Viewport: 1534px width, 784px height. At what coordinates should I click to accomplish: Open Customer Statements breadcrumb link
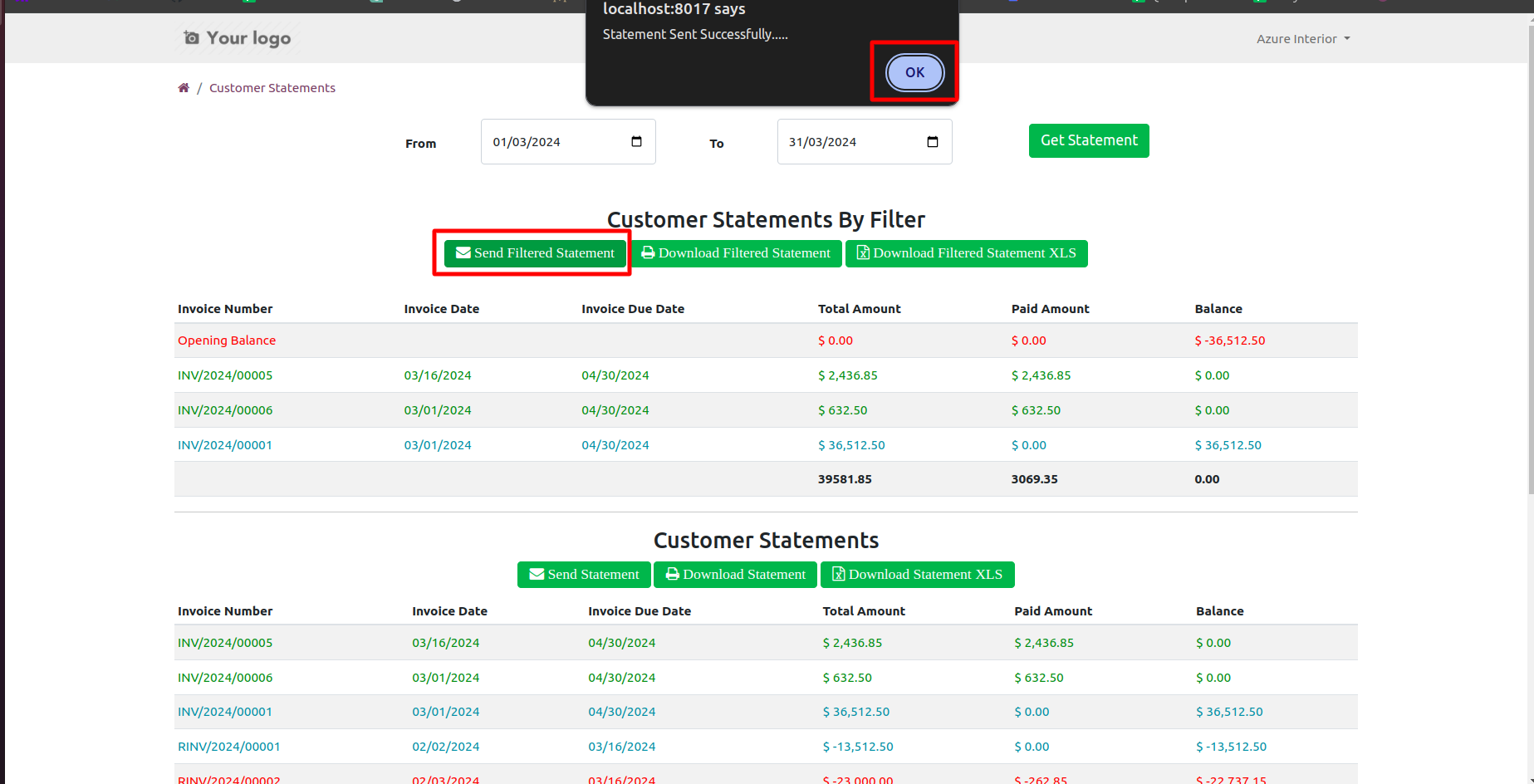point(272,88)
